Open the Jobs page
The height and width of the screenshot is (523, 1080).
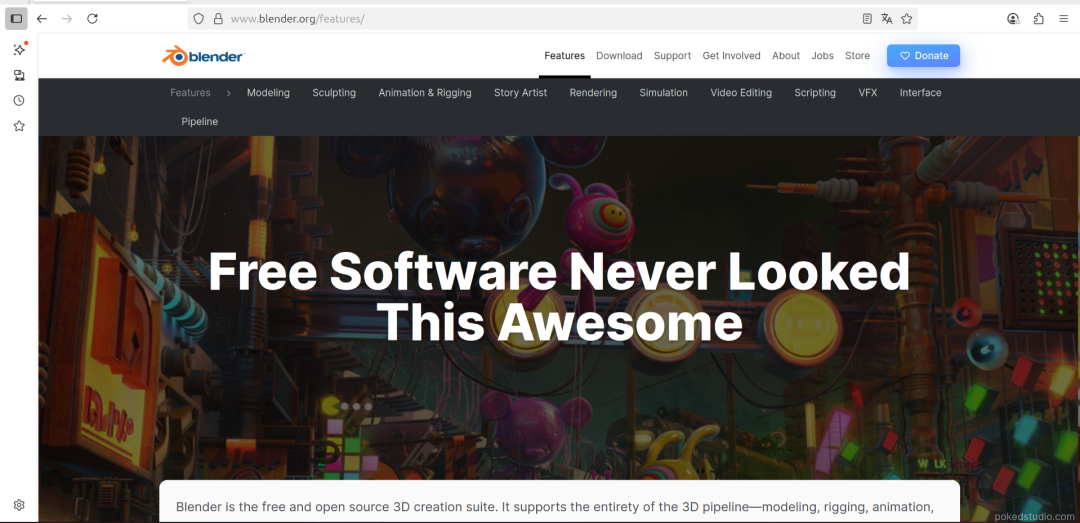click(x=822, y=56)
